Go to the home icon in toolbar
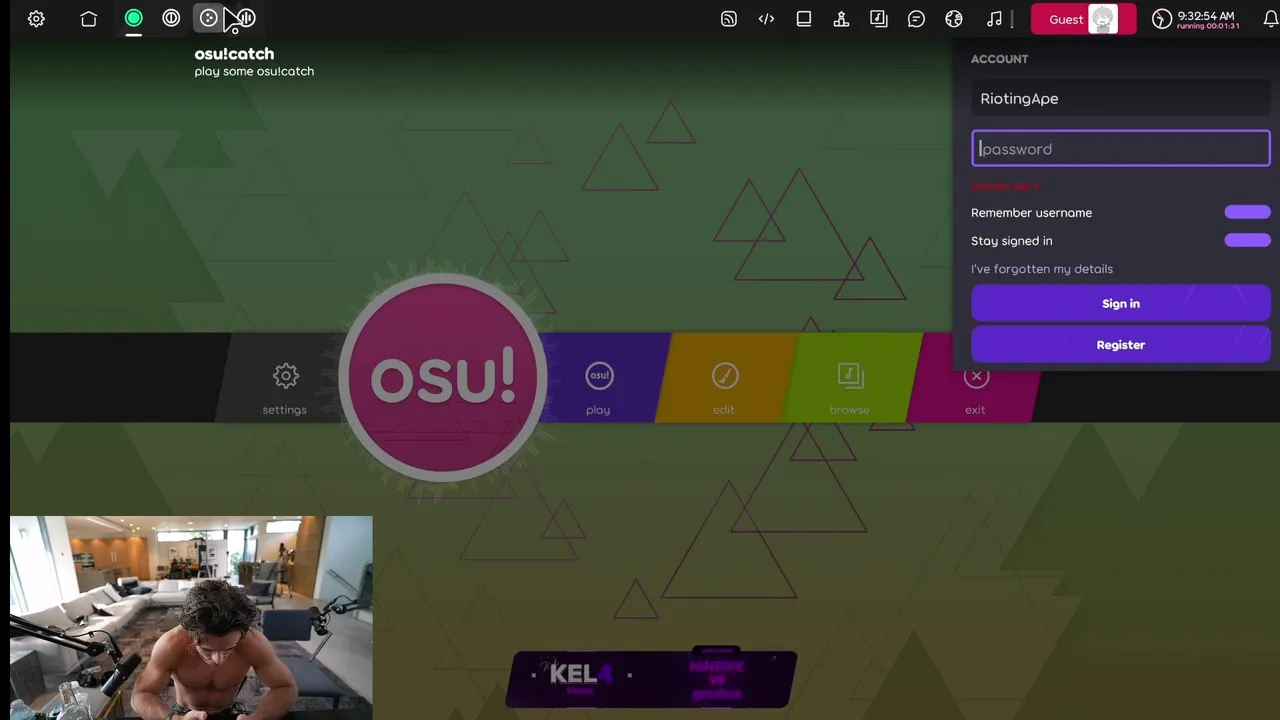This screenshot has height=720, width=1280. (89, 19)
